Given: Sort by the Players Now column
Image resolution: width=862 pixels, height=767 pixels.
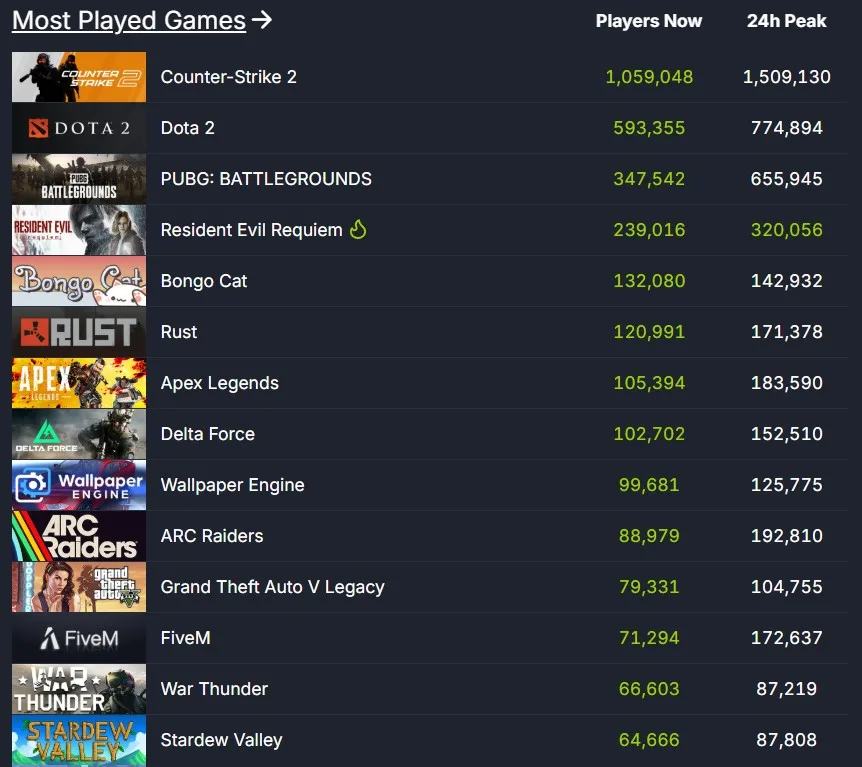Looking at the screenshot, I should [649, 20].
